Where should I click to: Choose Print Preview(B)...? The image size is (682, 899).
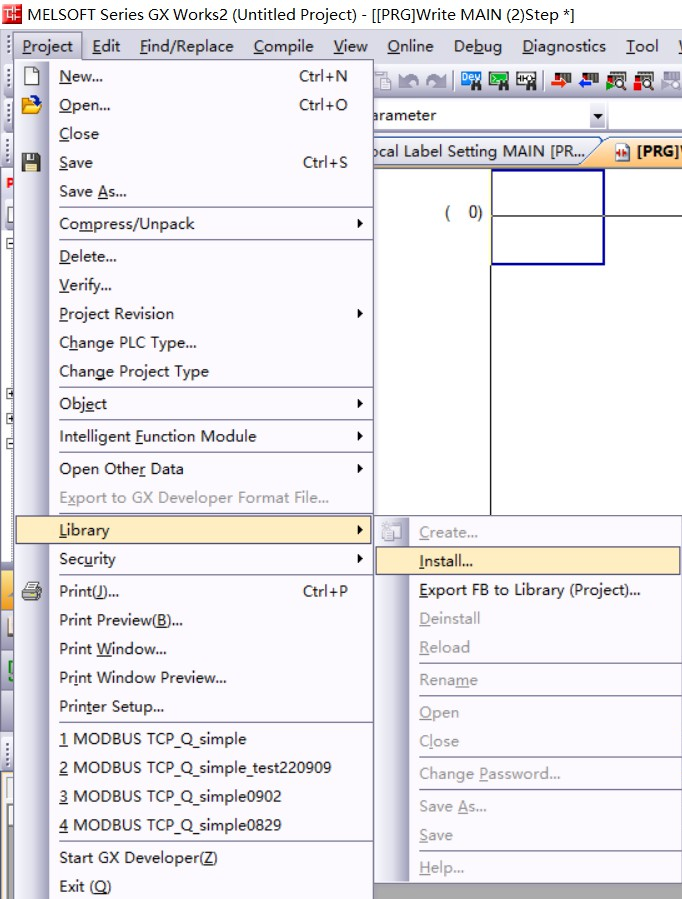pyautogui.click(x=194, y=620)
